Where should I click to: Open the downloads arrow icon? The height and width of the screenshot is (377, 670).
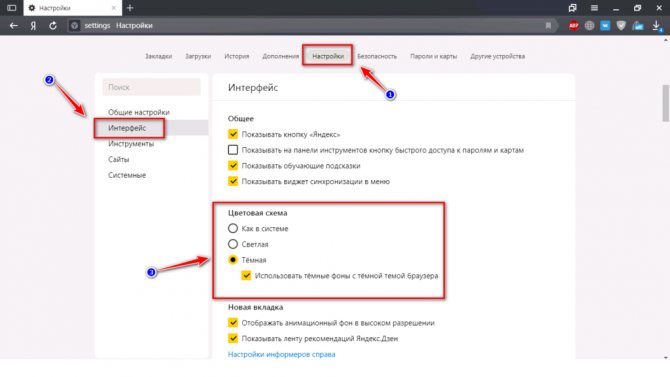657,26
